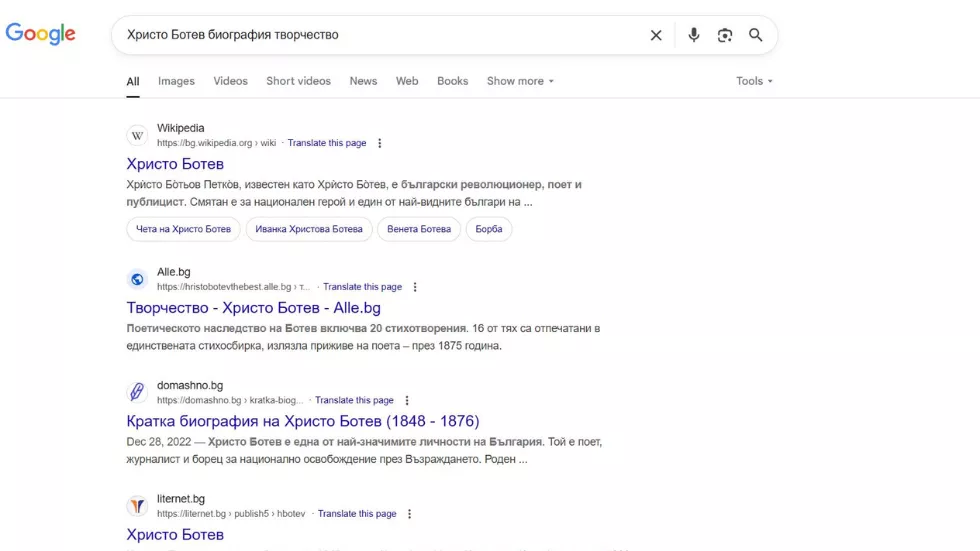Click the Alle.bg site name label

click(x=174, y=272)
